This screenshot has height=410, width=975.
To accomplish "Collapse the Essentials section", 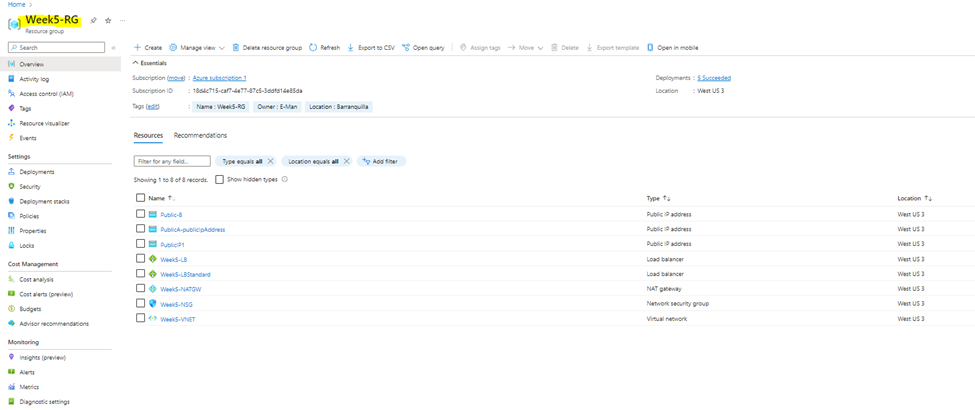I will (x=150, y=63).
